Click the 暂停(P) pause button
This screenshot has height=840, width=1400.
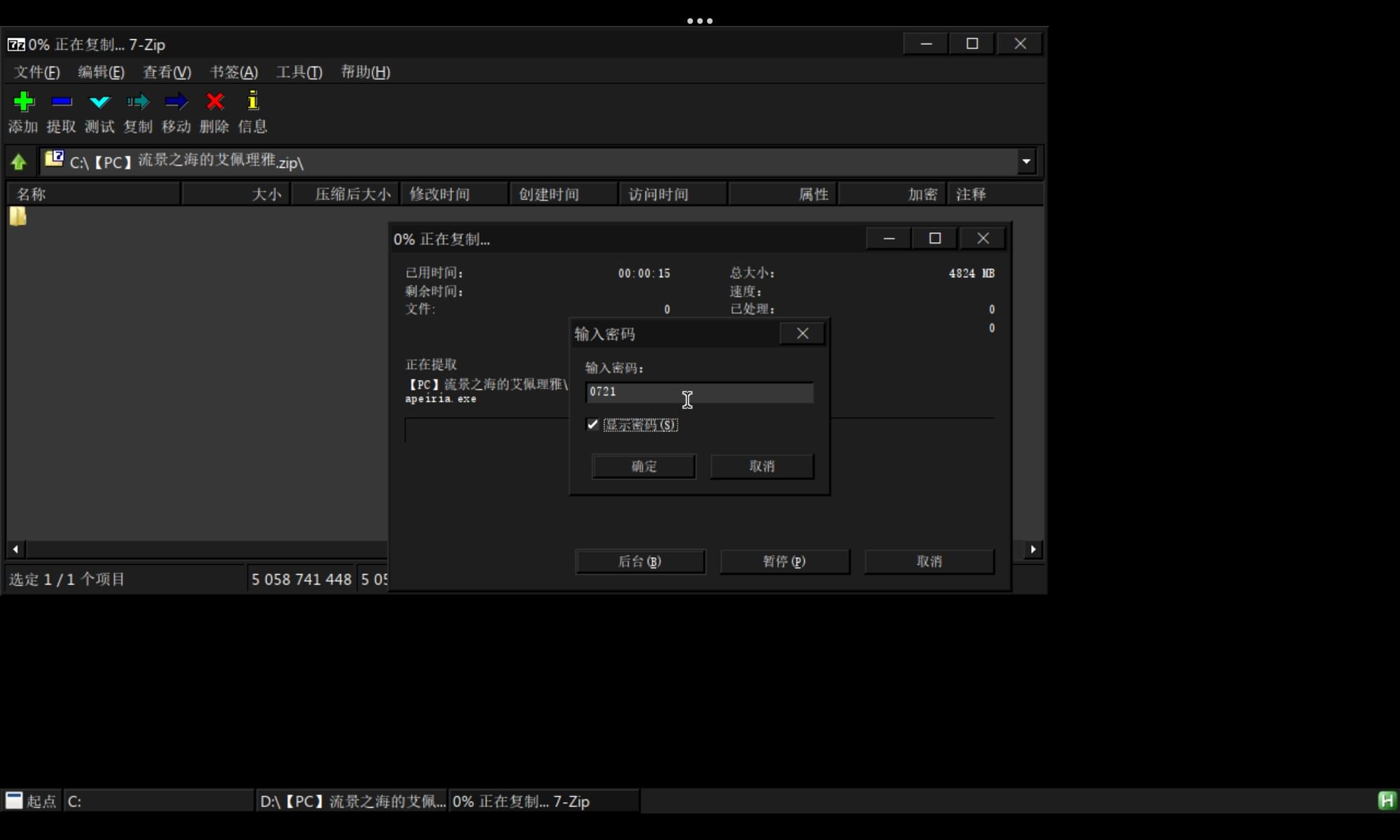(785, 561)
